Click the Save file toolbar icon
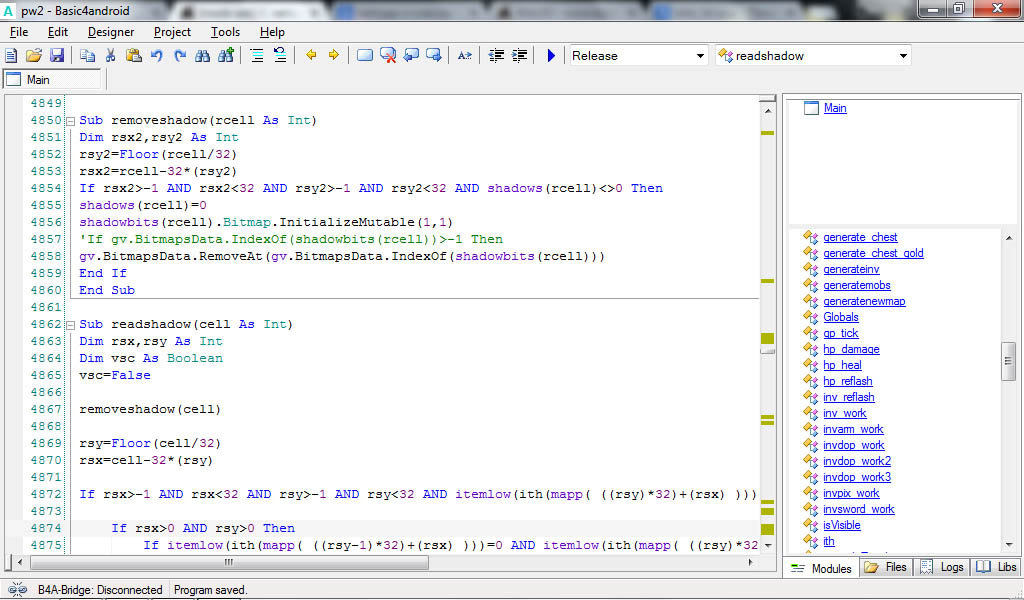The image size is (1024, 600). click(x=57, y=56)
